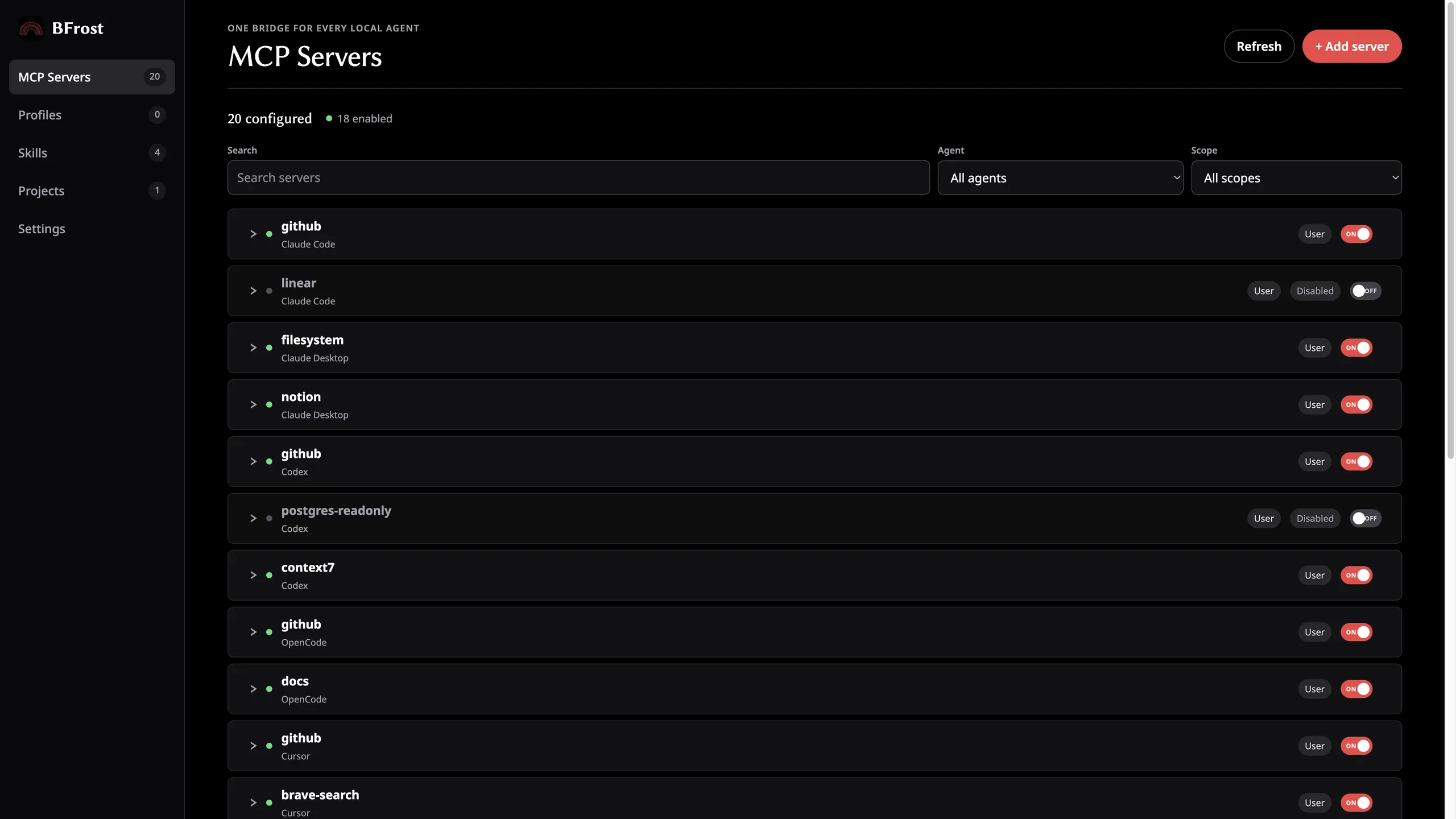The height and width of the screenshot is (819, 1456).
Task: Click the filesystem server name
Action: (x=312, y=340)
